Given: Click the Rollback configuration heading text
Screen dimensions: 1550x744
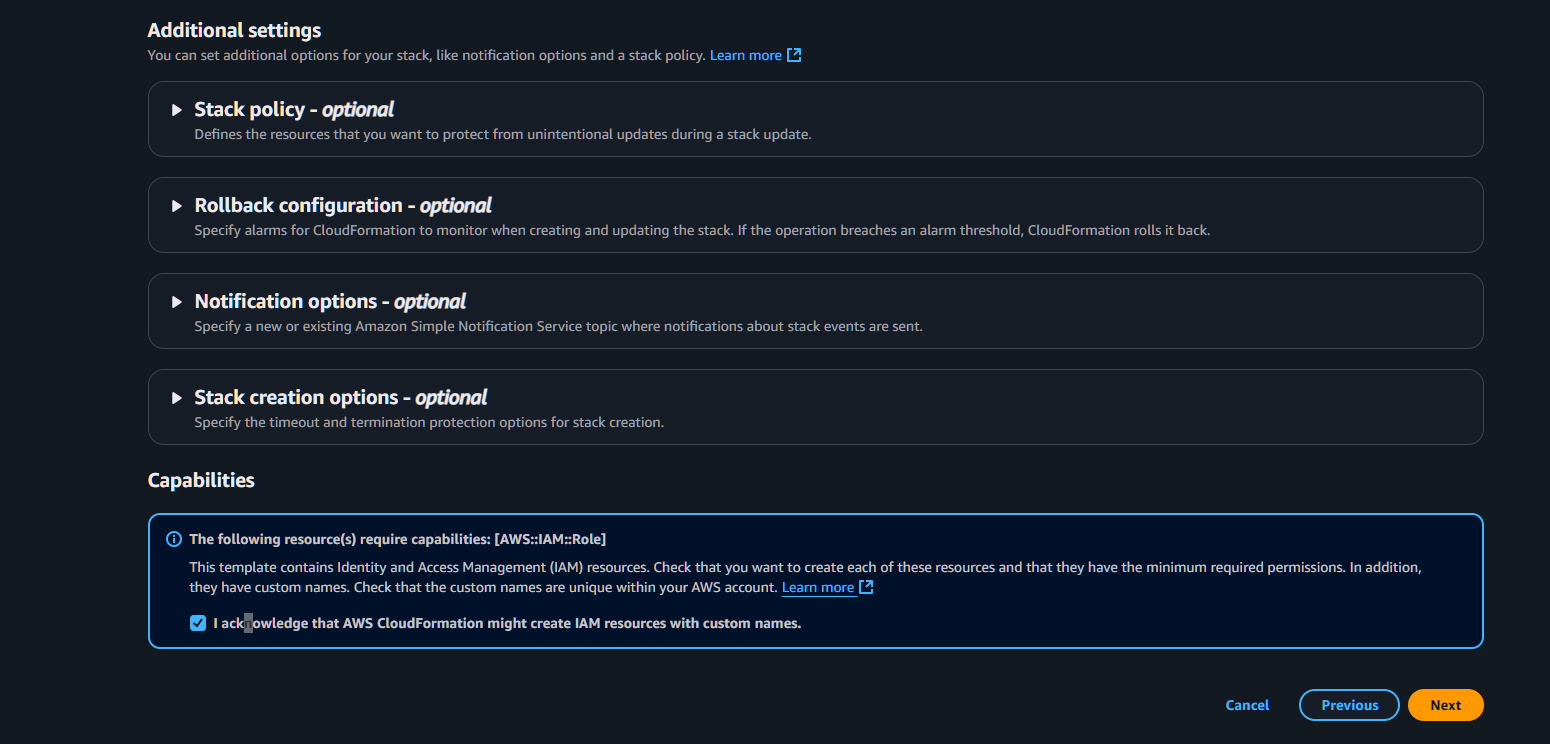Looking at the screenshot, I should (x=343, y=205).
